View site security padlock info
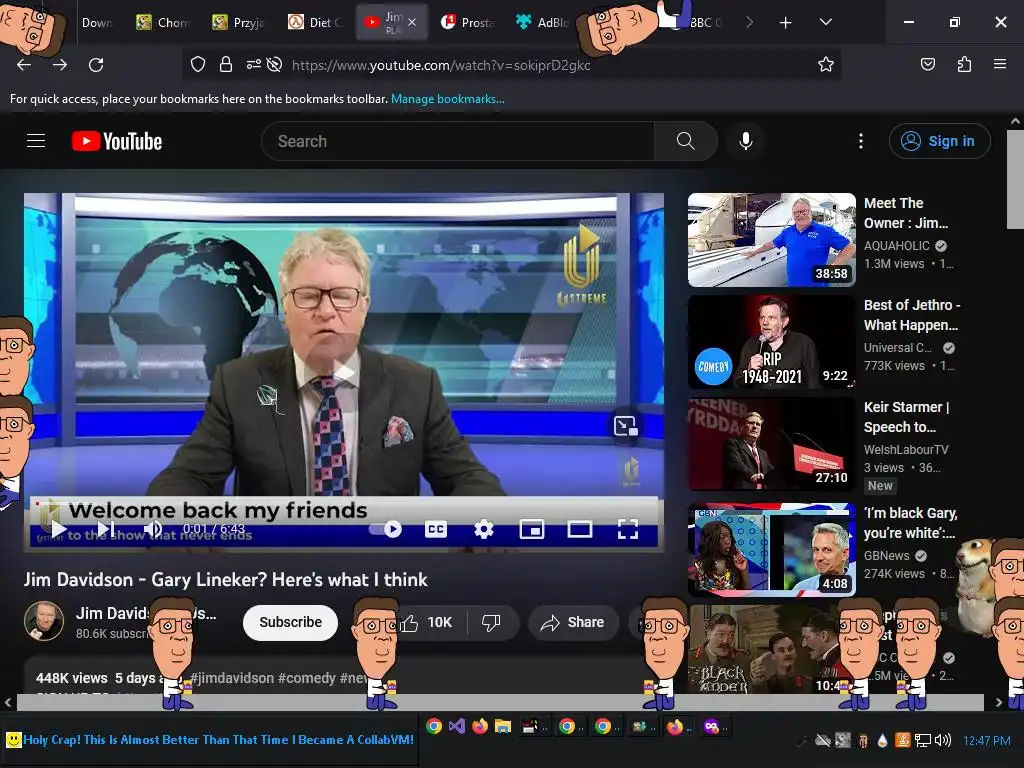Image resolution: width=1024 pixels, height=768 pixels. (x=226, y=64)
